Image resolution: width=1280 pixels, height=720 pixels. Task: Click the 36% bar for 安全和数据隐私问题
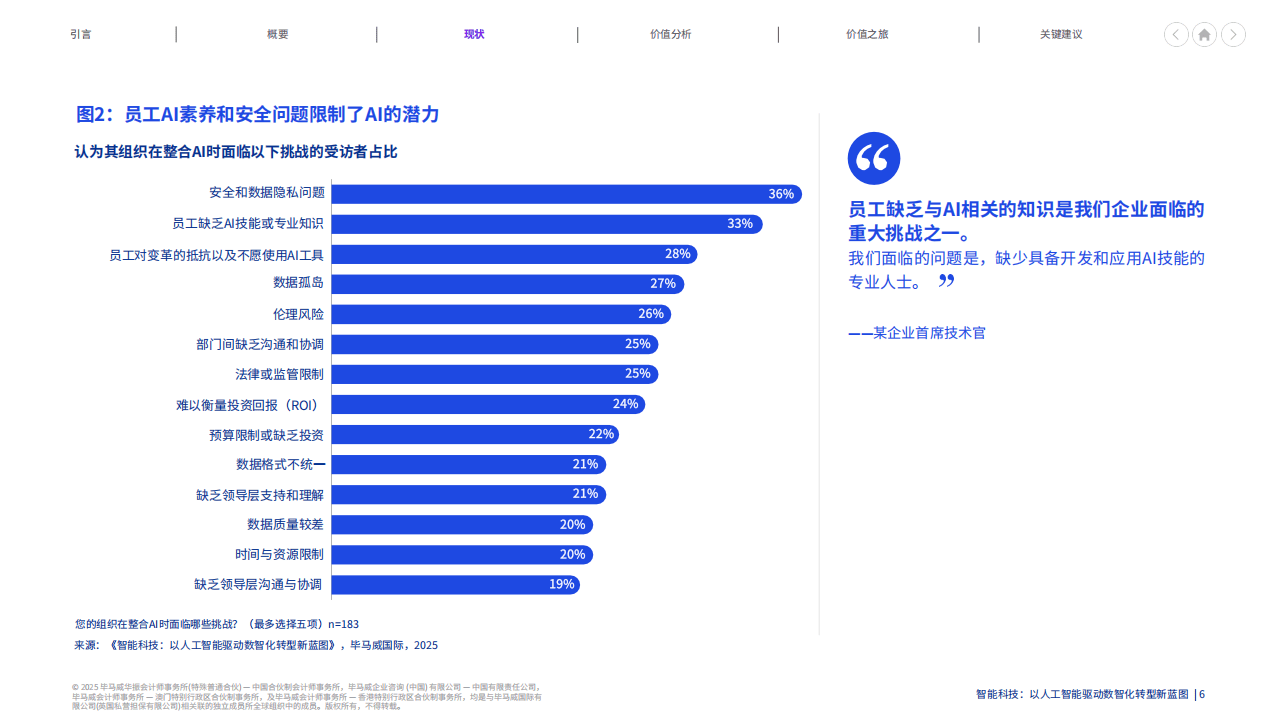click(x=566, y=194)
